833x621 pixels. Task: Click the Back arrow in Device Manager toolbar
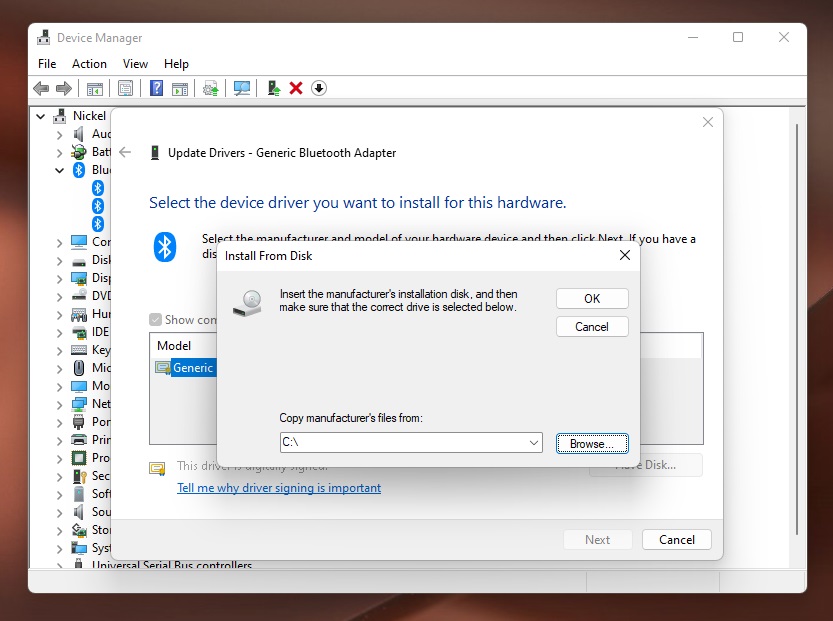[41, 88]
